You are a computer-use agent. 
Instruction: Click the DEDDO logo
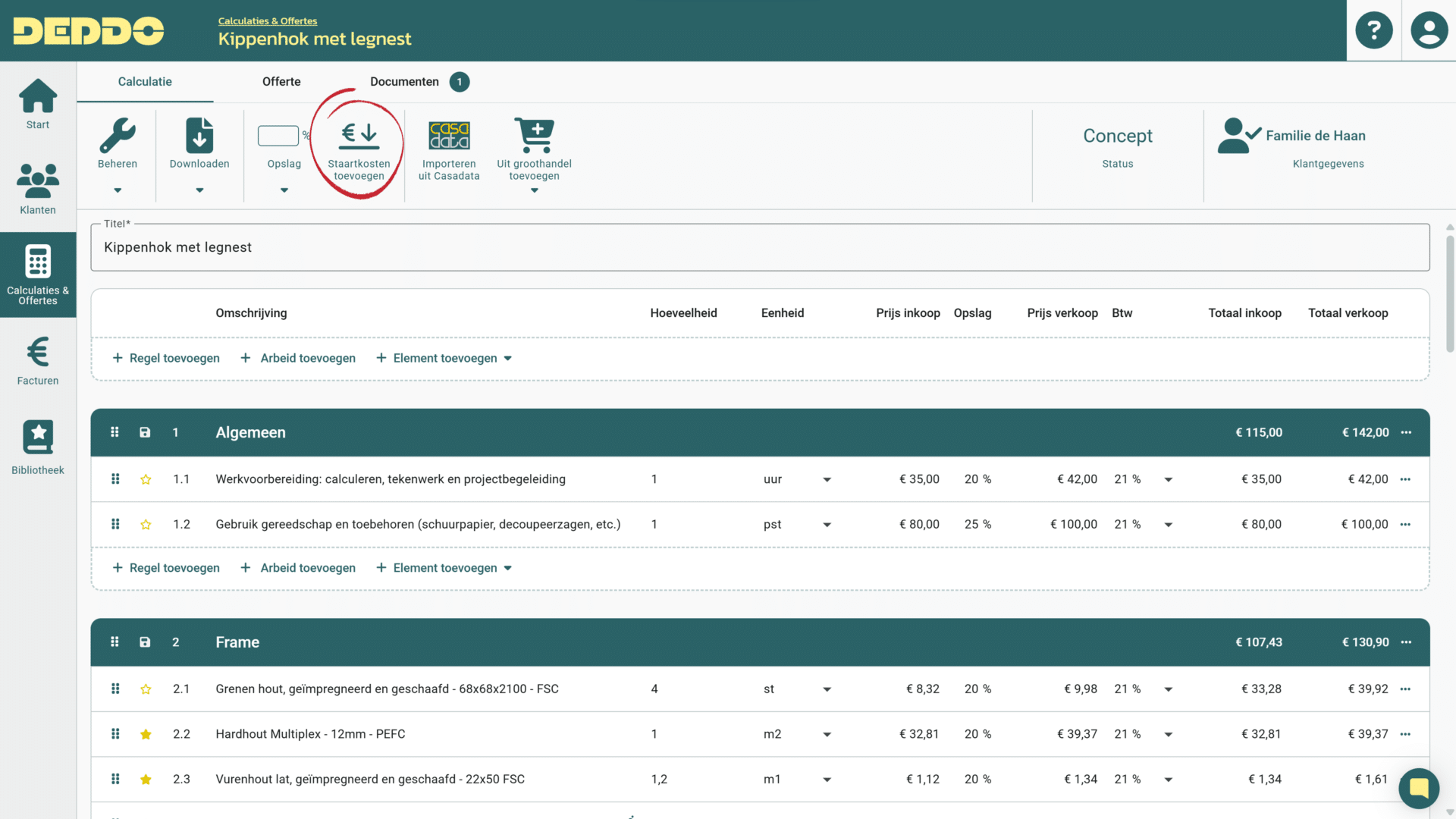89,31
